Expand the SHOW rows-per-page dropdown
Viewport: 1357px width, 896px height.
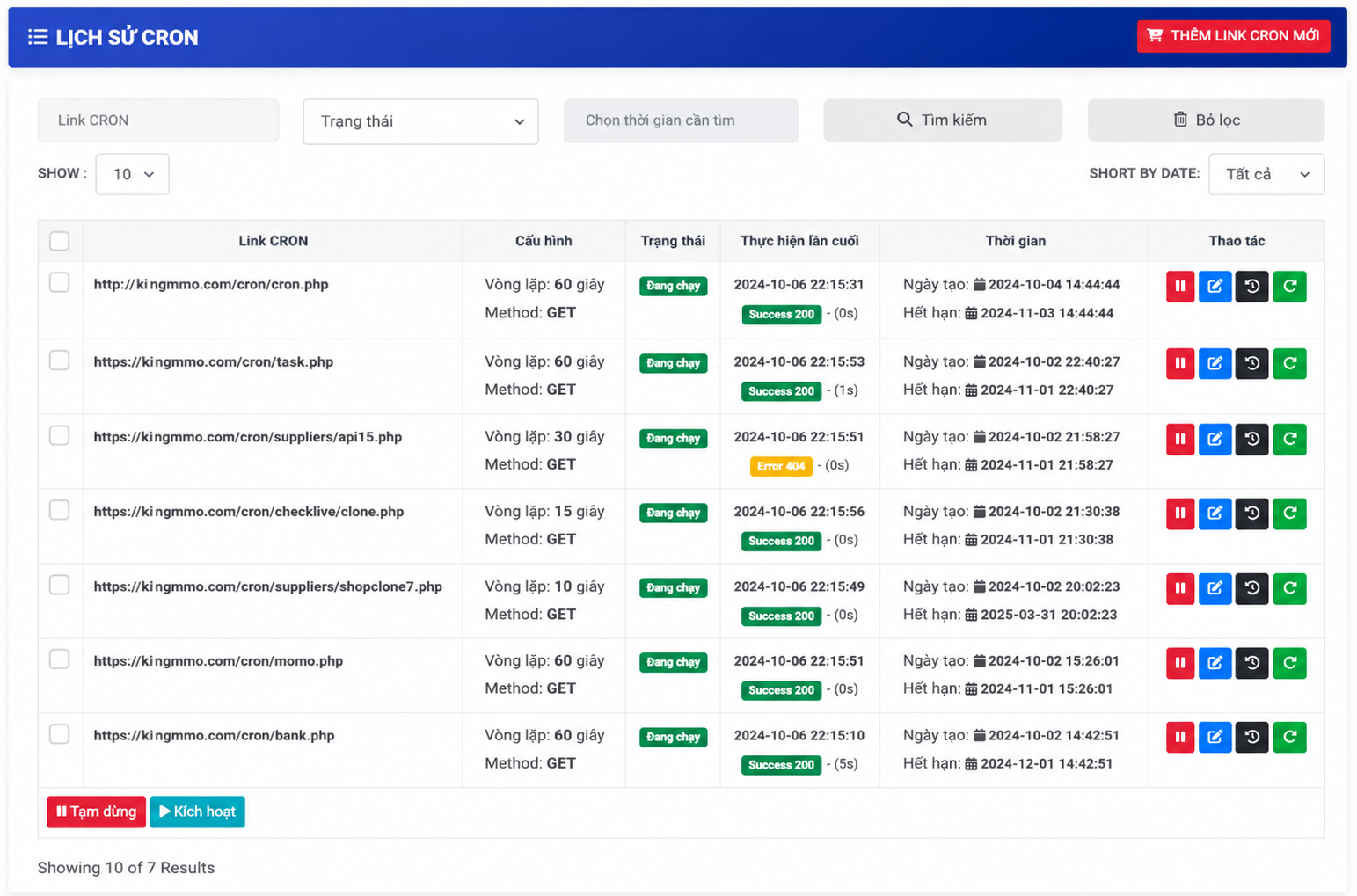point(132,174)
